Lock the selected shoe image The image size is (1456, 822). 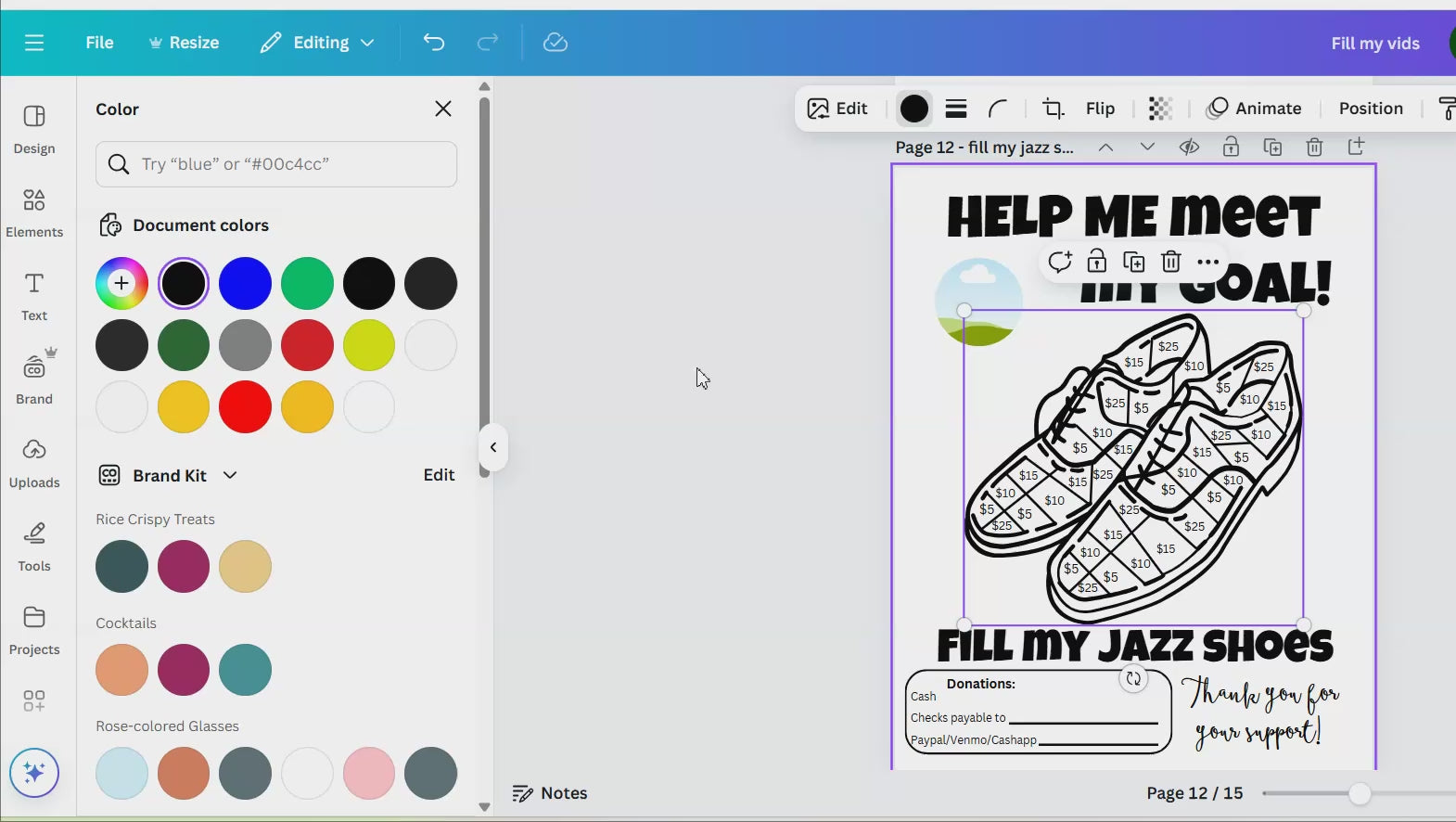(x=1096, y=262)
